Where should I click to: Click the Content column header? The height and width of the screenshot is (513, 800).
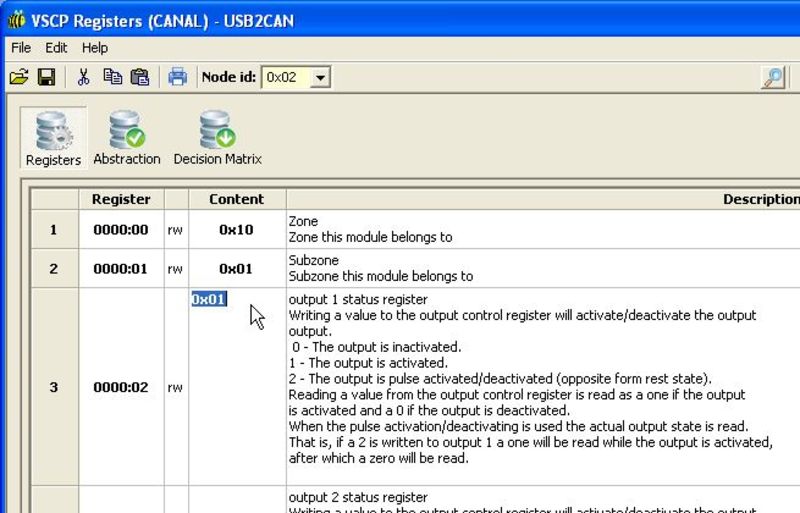pyautogui.click(x=237, y=199)
